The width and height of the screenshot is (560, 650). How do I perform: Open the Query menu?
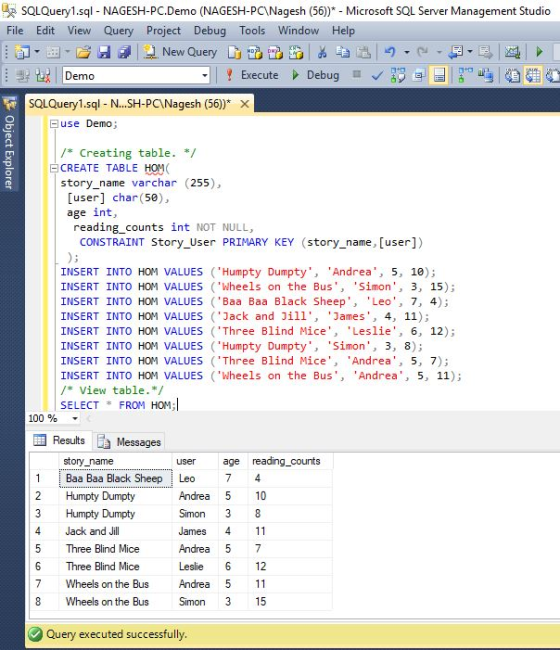pyautogui.click(x=119, y=31)
